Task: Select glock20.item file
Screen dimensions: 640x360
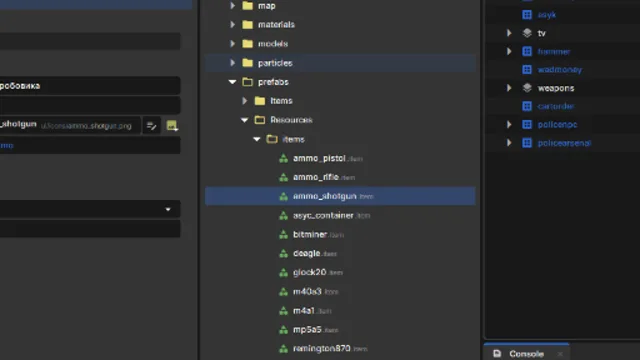Action: pyautogui.click(x=318, y=273)
